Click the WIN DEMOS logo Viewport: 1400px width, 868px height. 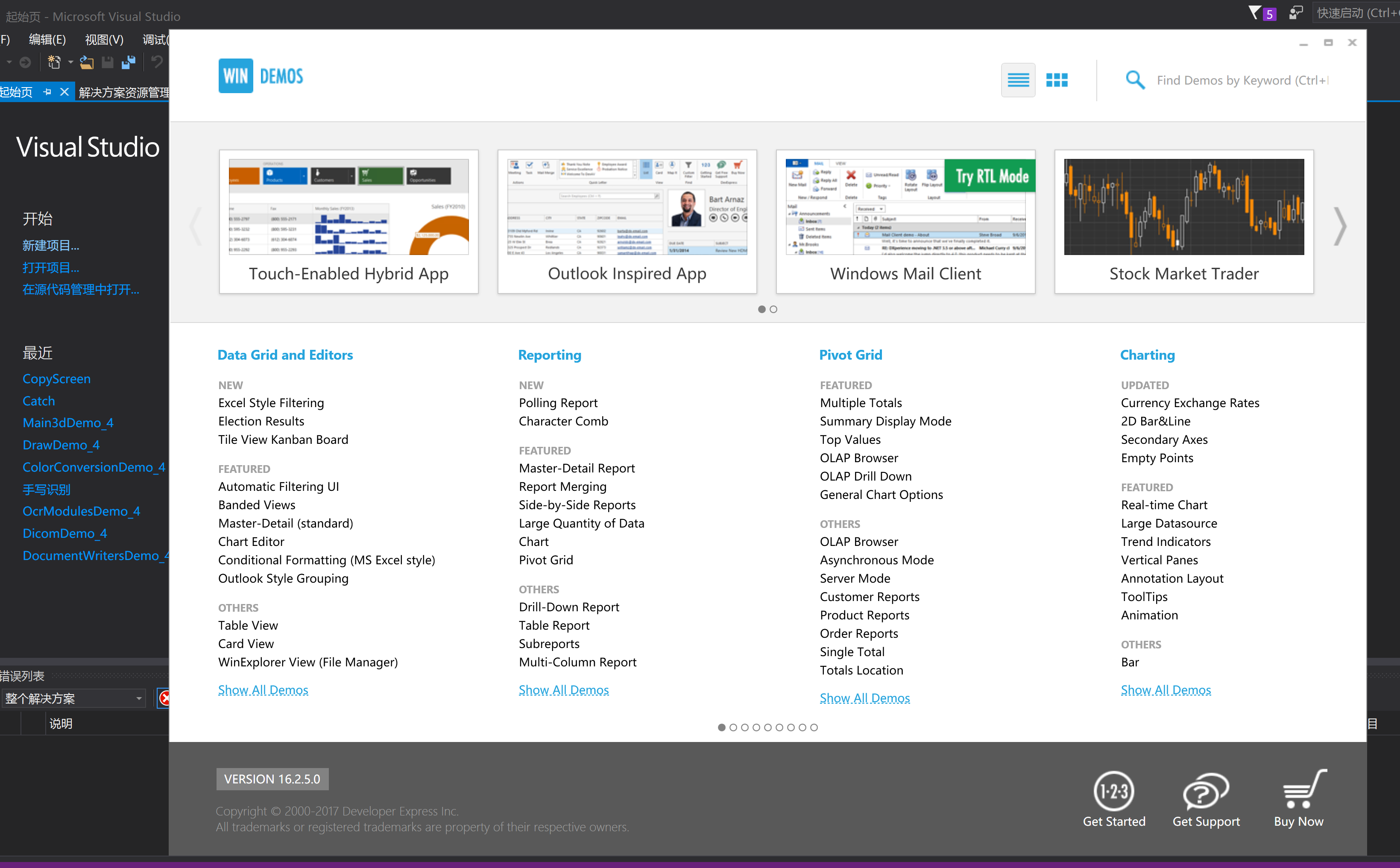(261, 76)
